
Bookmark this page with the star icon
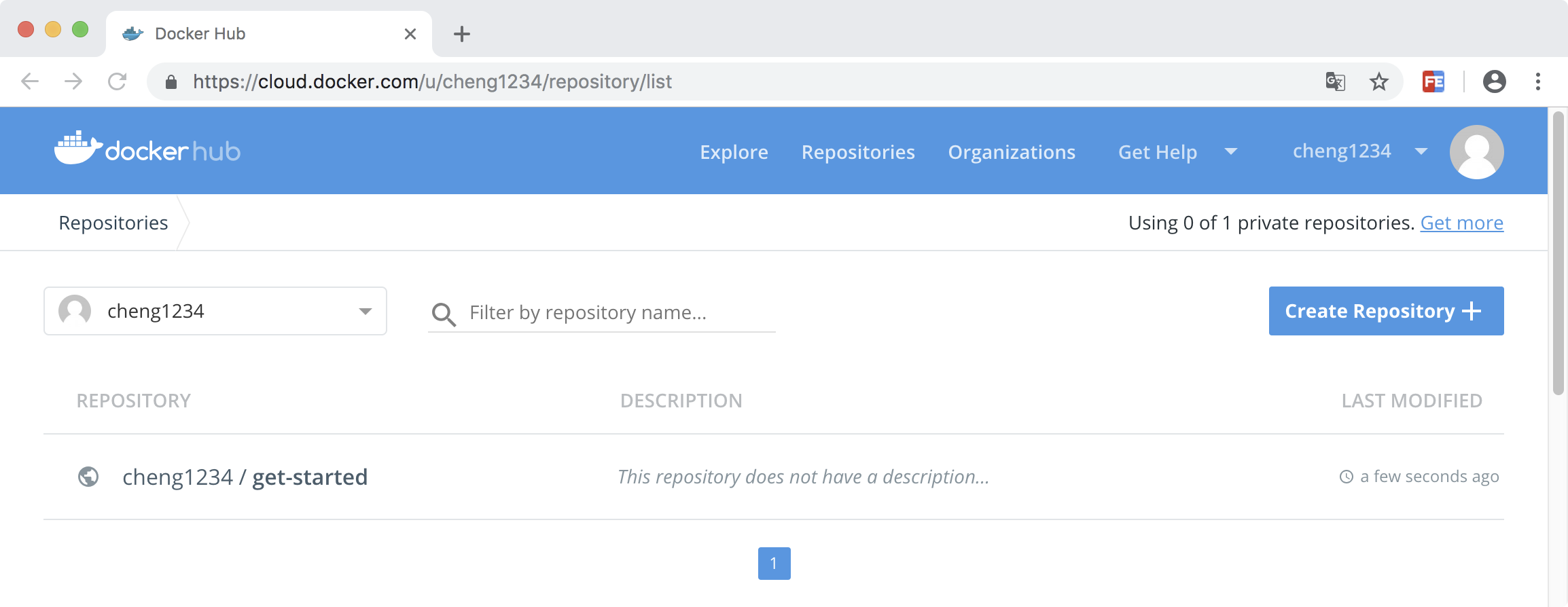point(1378,82)
